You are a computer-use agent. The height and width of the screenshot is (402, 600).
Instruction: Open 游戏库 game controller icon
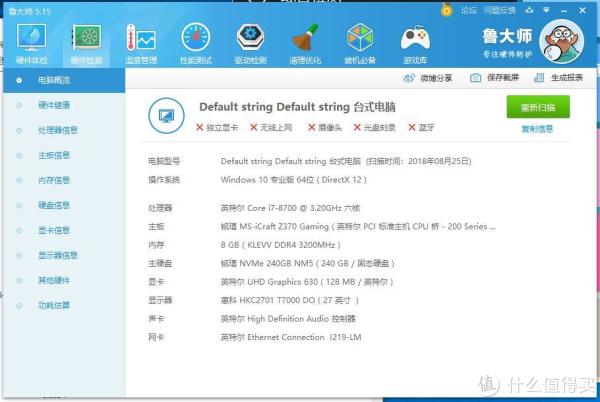(415, 44)
